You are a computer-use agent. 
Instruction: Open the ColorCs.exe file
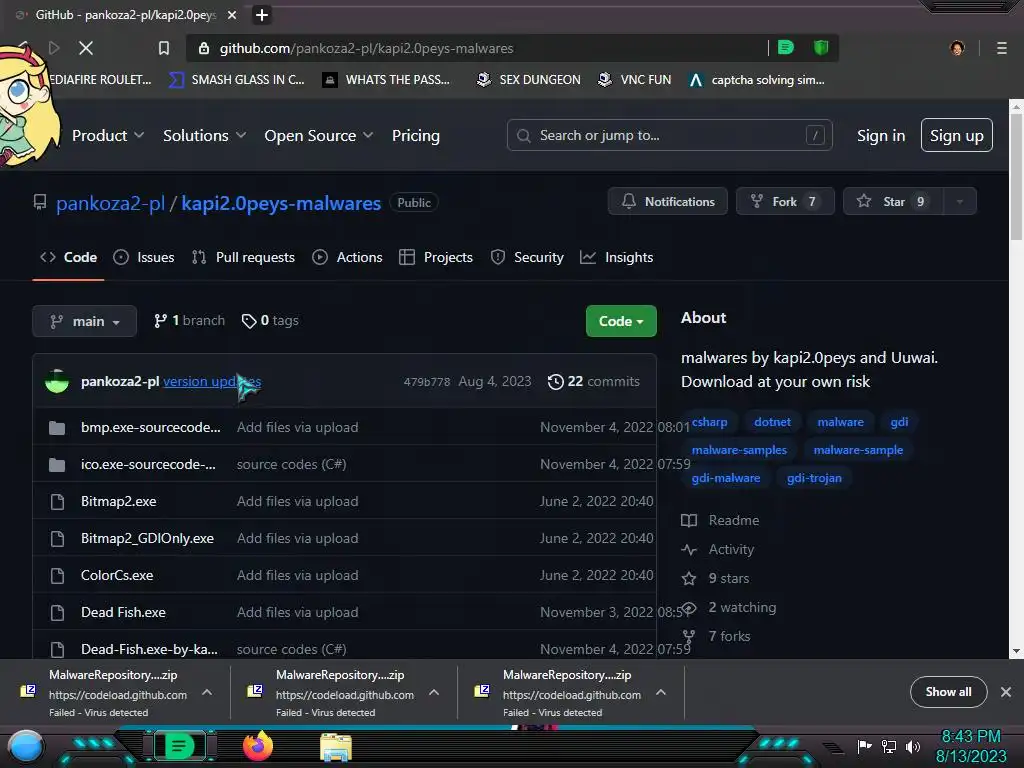[x=117, y=575]
